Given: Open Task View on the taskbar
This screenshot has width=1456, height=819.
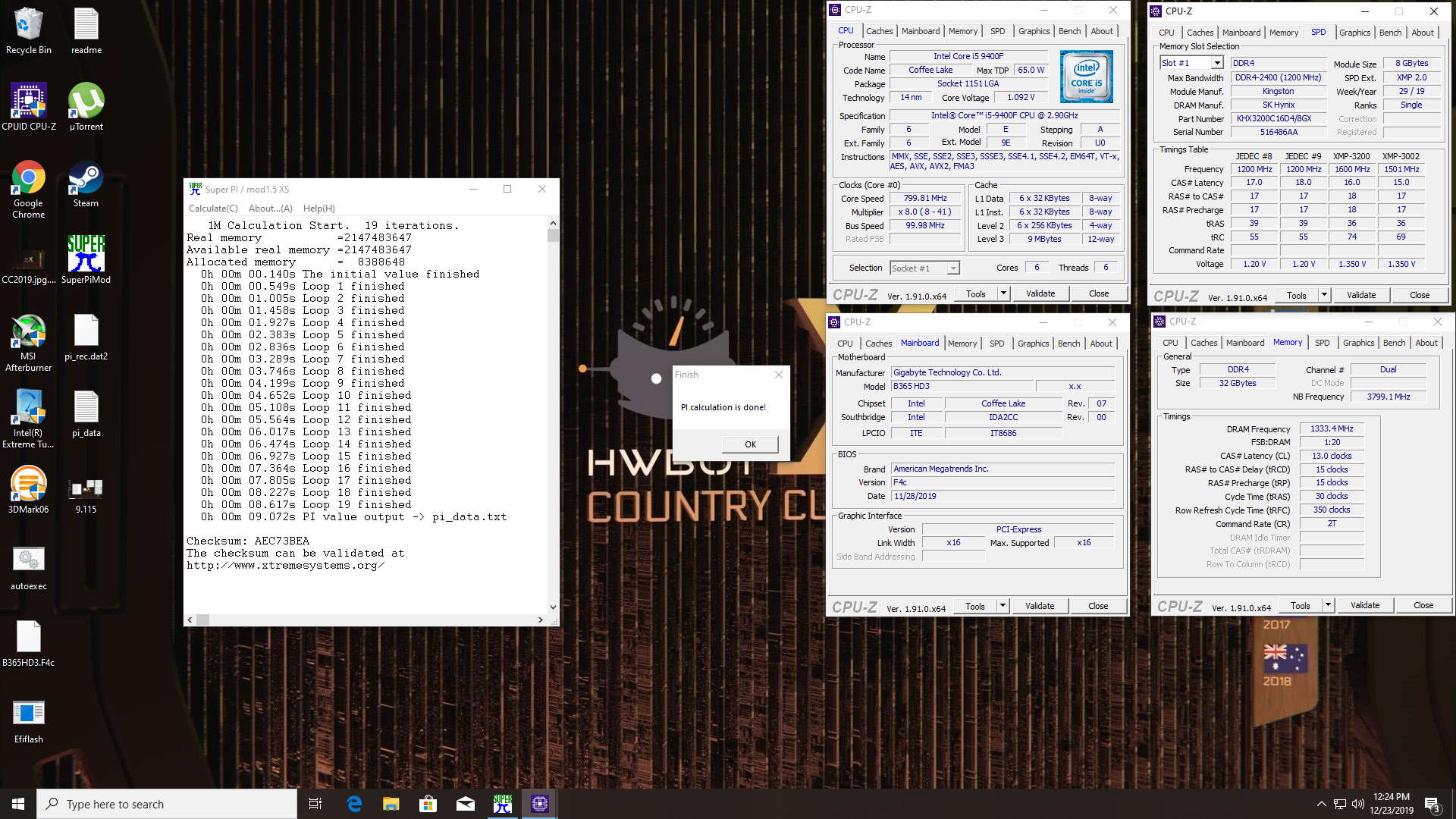Looking at the screenshot, I should (315, 804).
